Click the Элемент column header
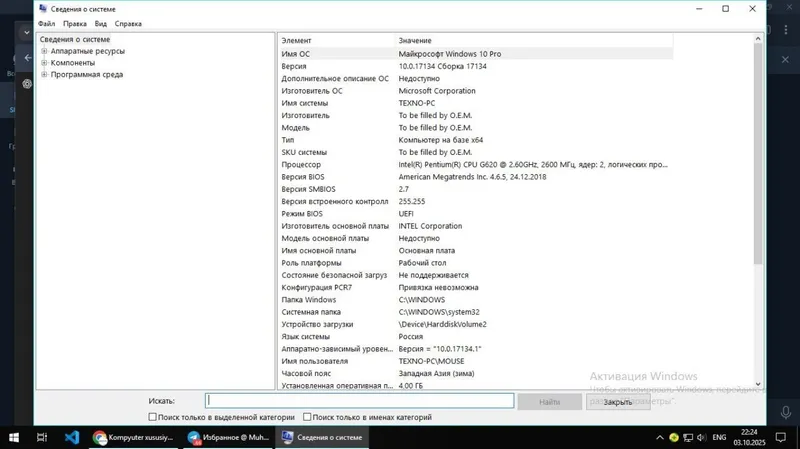800x449 pixels. click(x=336, y=40)
